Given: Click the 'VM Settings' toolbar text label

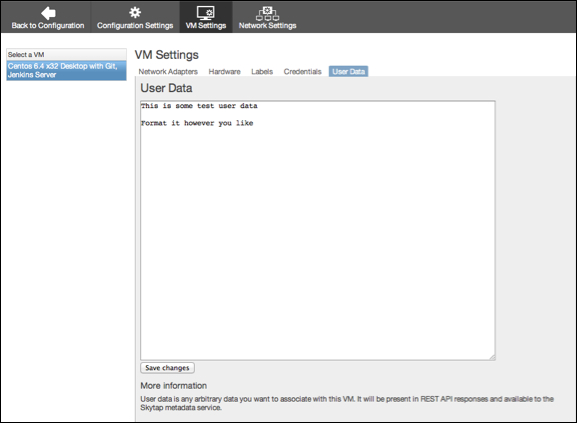Looking at the screenshot, I should [x=206, y=25].
